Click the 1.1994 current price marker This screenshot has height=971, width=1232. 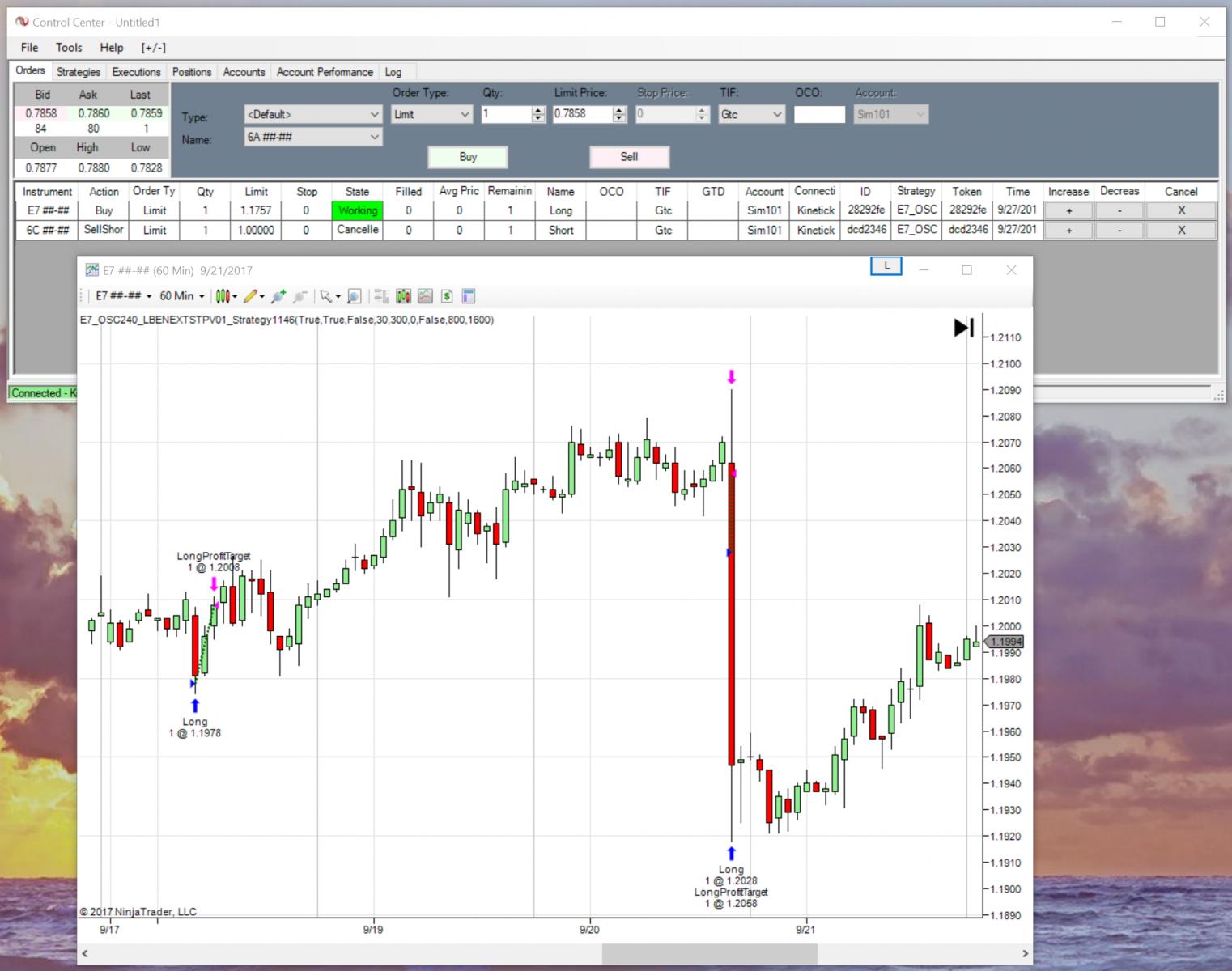(1005, 642)
